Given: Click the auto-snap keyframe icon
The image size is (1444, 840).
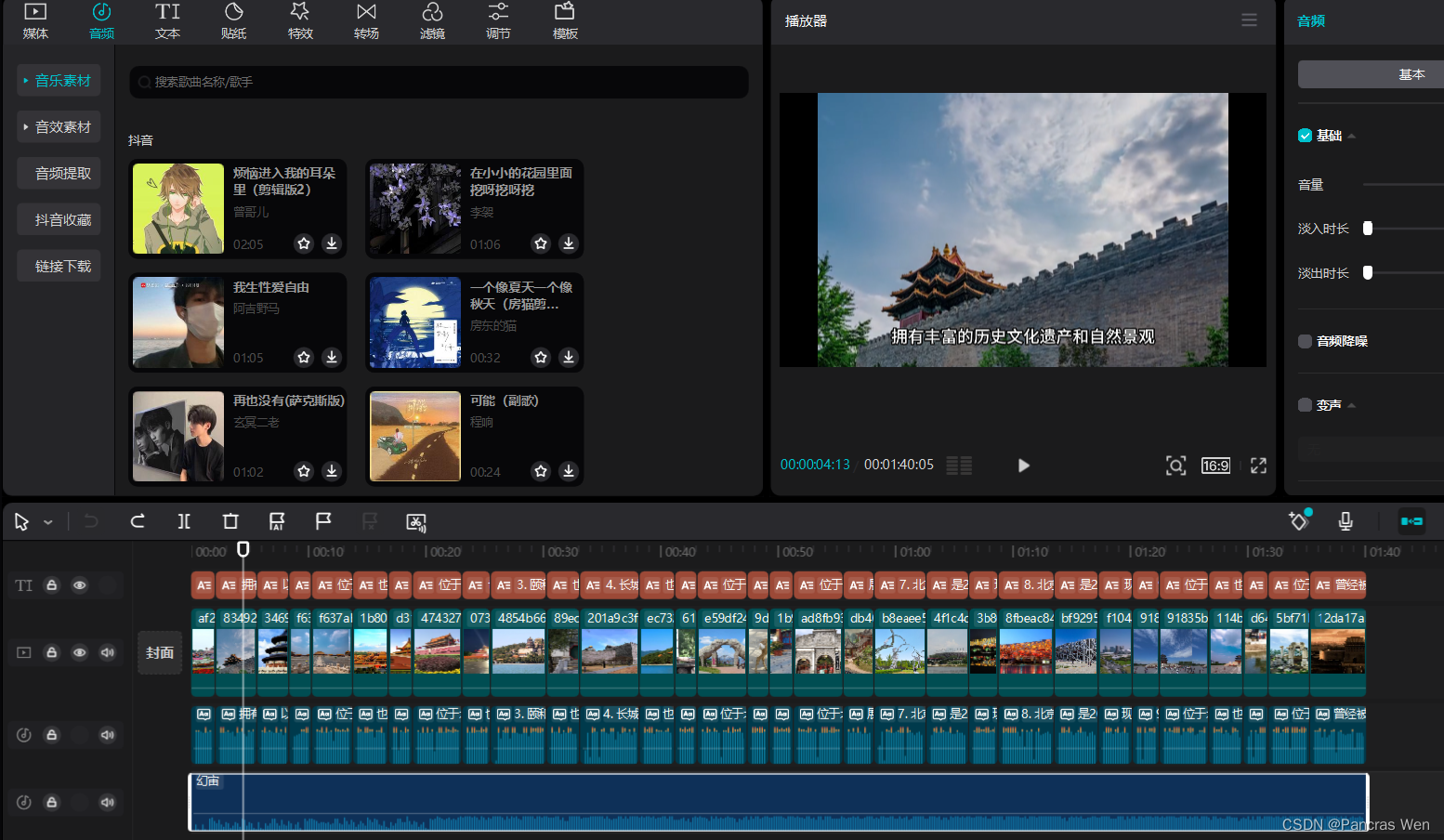Looking at the screenshot, I should 1299,520.
